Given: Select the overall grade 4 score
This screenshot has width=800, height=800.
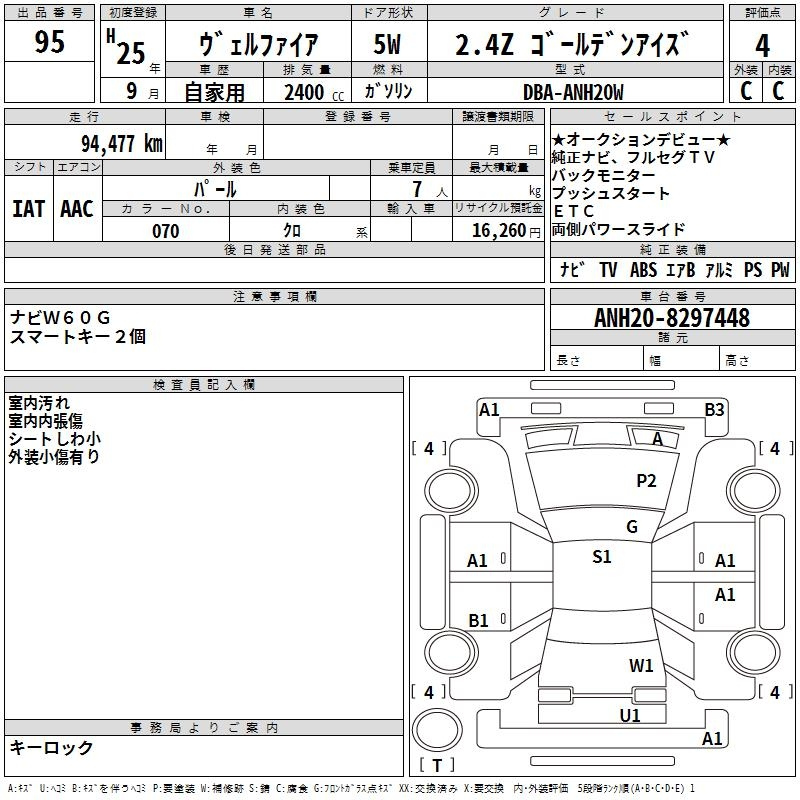Looking at the screenshot, I should pyautogui.click(x=762, y=44).
